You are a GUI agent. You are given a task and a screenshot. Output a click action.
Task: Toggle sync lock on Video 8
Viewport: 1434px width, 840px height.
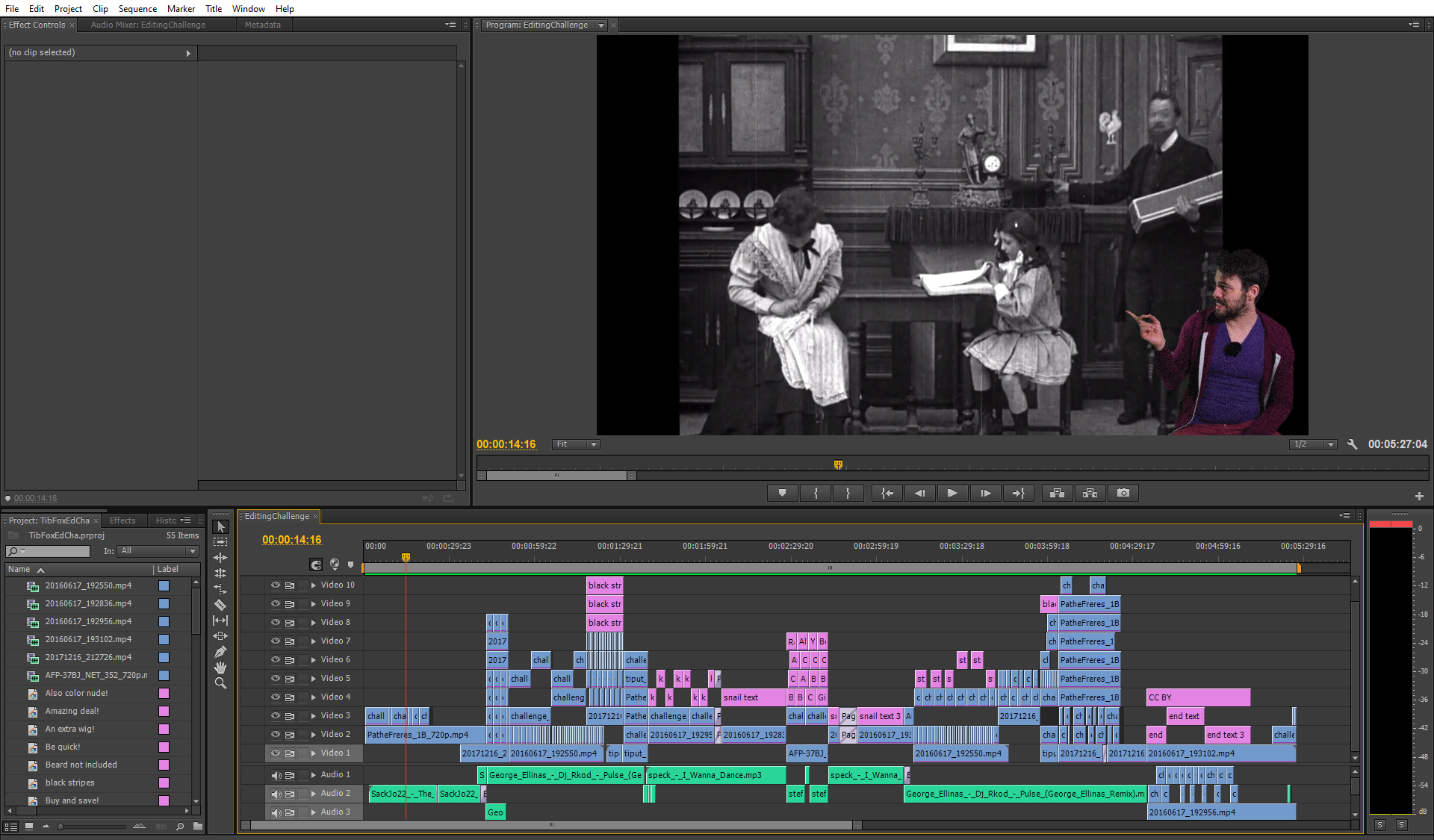coord(290,623)
